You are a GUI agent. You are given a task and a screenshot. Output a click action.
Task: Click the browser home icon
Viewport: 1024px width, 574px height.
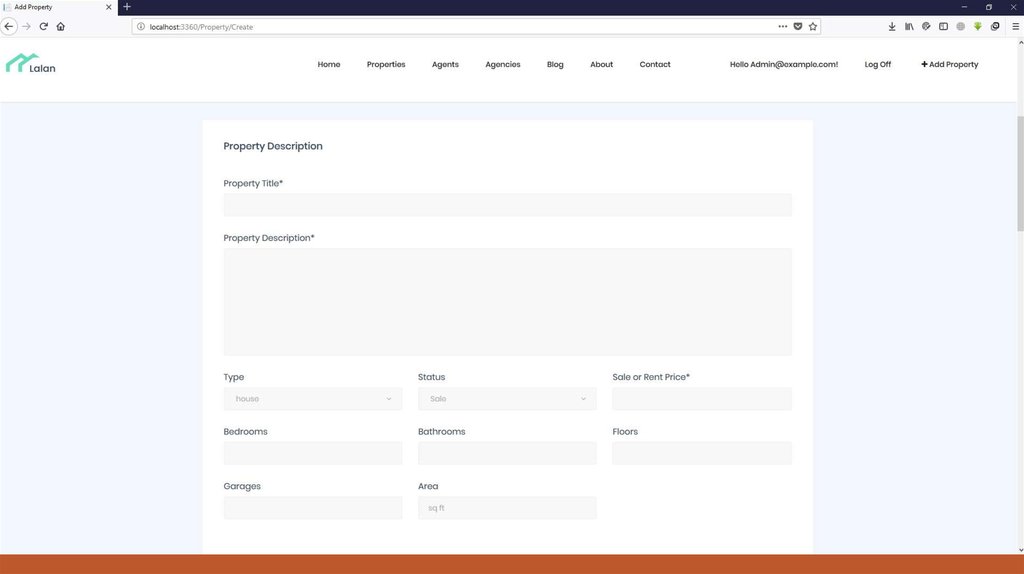coord(61,27)
